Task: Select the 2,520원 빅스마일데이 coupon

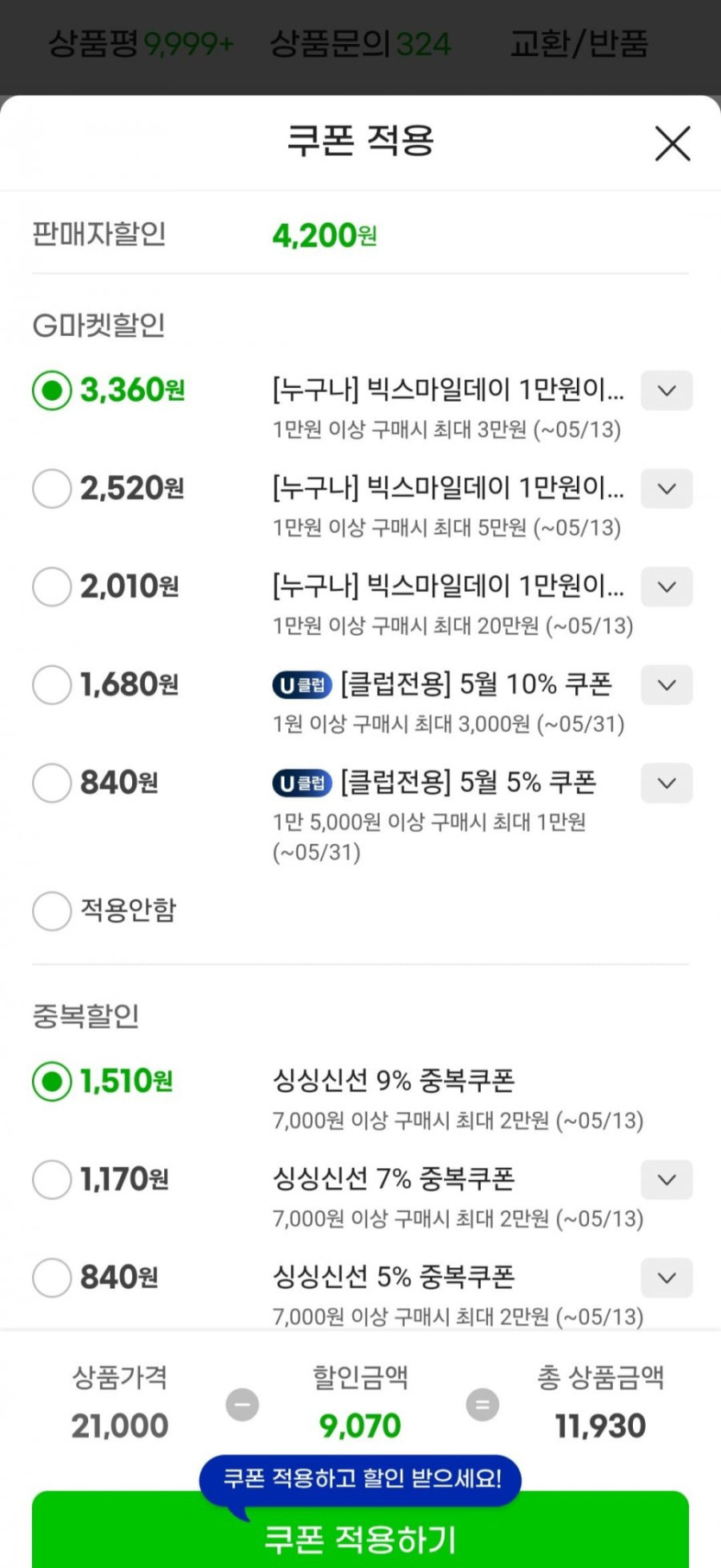Action: click(52, 489)
